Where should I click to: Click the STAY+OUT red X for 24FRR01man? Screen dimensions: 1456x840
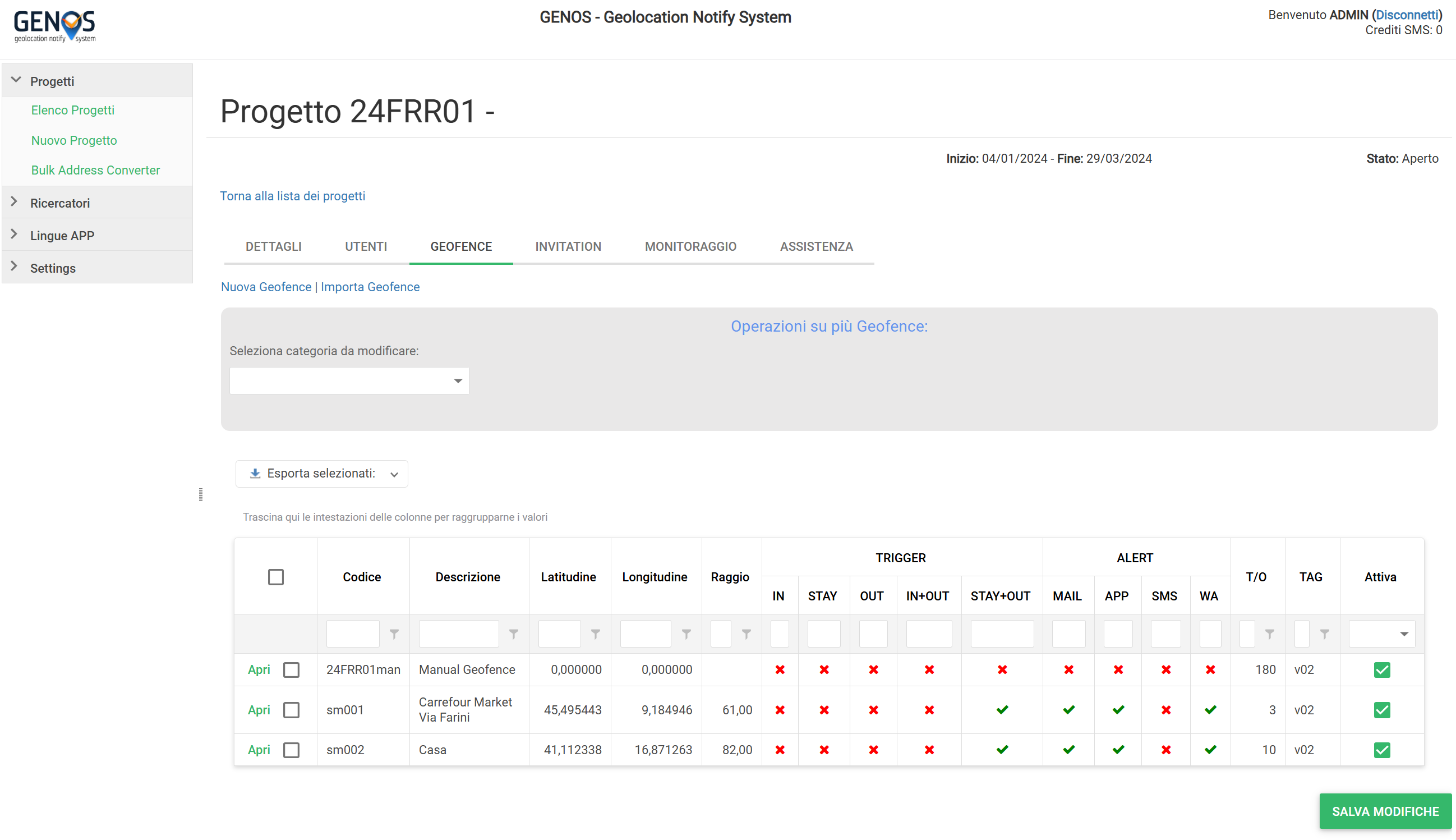(1002, 669)
